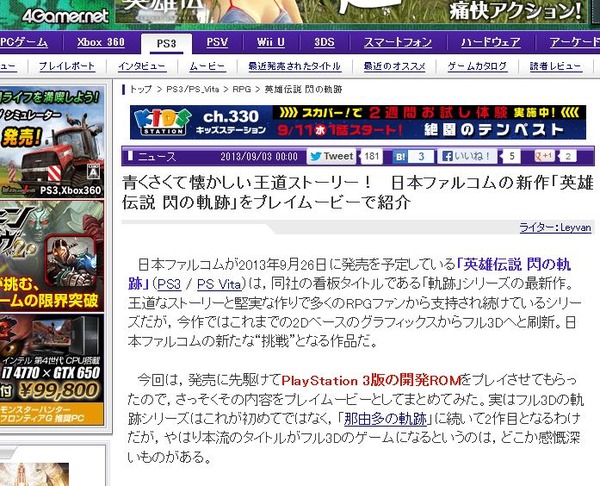
Task: Click the Tweet button
Action: click(331, 156)
